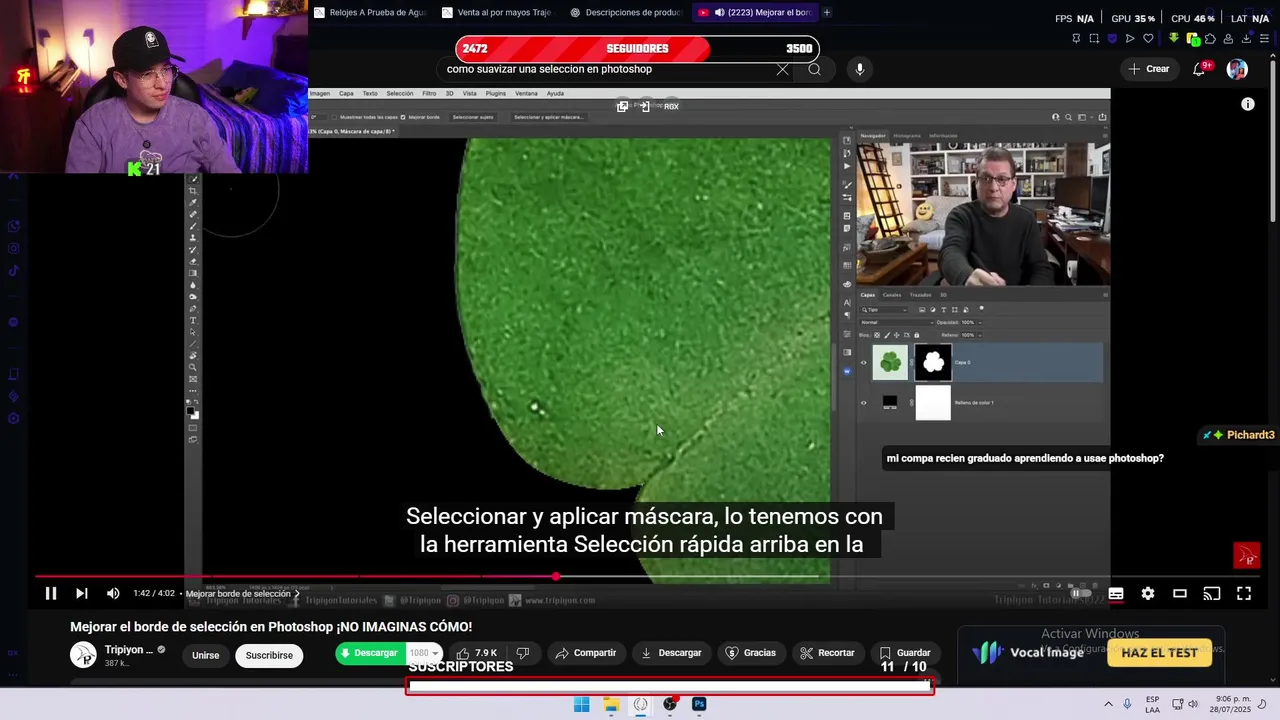Viewport: 1280px width, 720px height.
Task: Click the browser pin icon
Action: 1076,38
